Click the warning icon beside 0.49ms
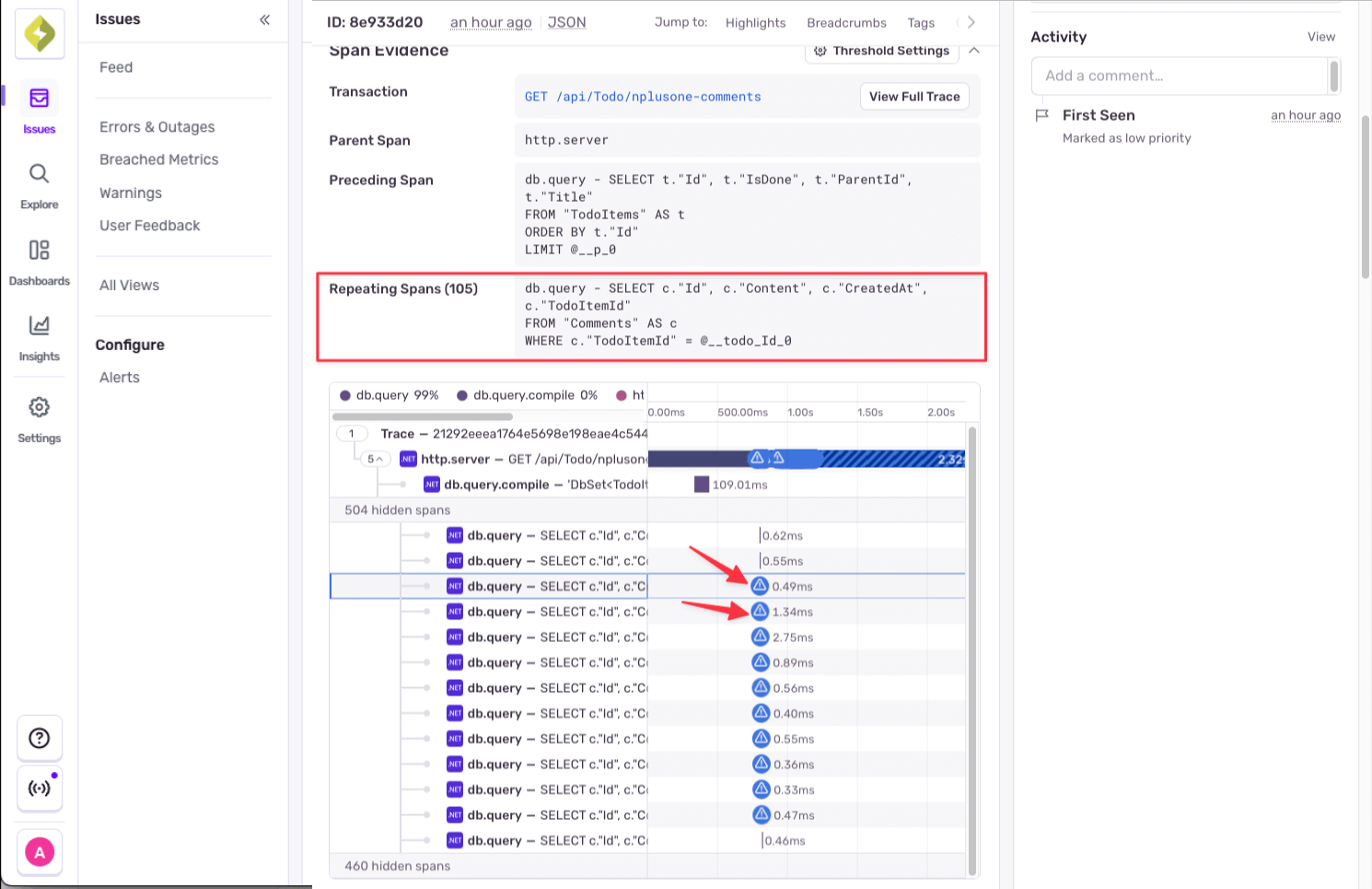This screenshot has height=889, width=1372. [760, 586]
